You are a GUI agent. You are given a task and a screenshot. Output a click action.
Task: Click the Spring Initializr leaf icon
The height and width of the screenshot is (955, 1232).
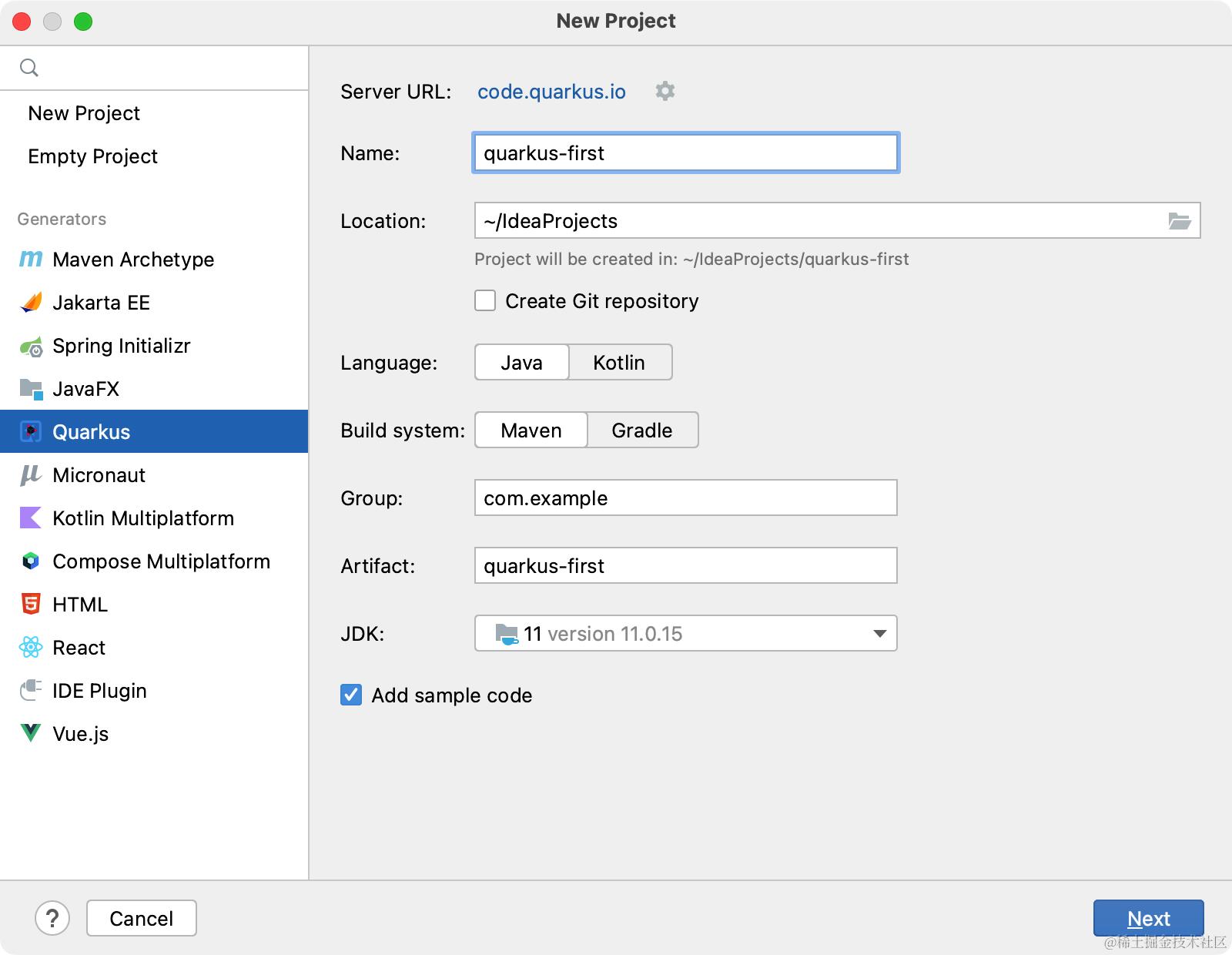[x=31, y=347]
